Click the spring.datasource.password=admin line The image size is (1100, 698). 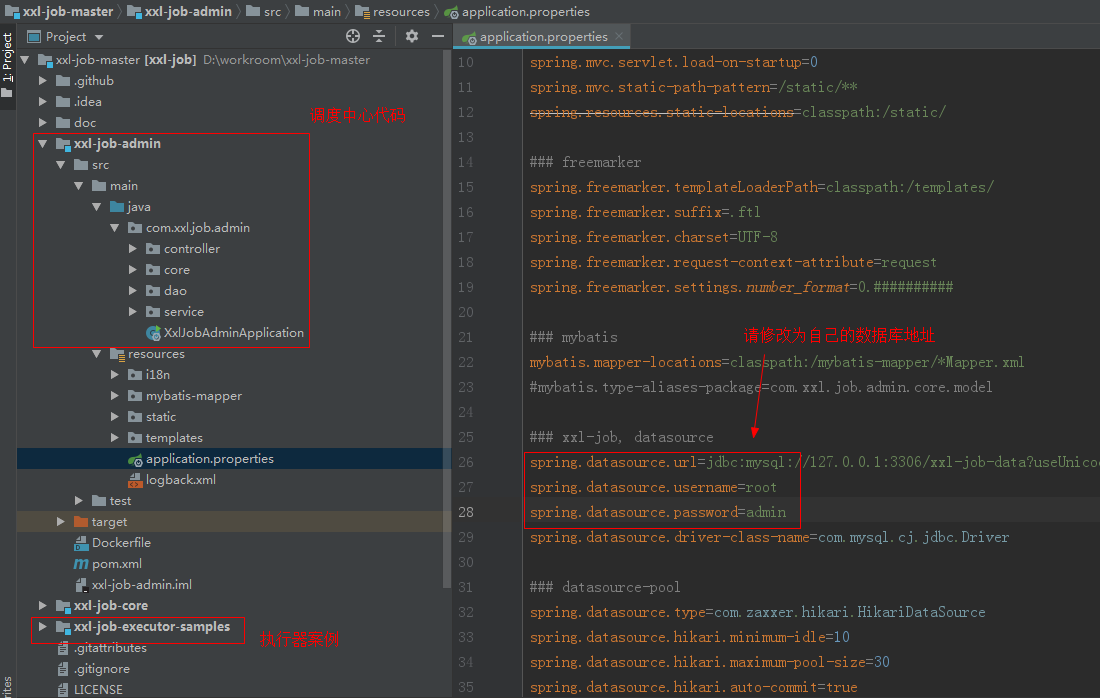click(x=658, y=513)
